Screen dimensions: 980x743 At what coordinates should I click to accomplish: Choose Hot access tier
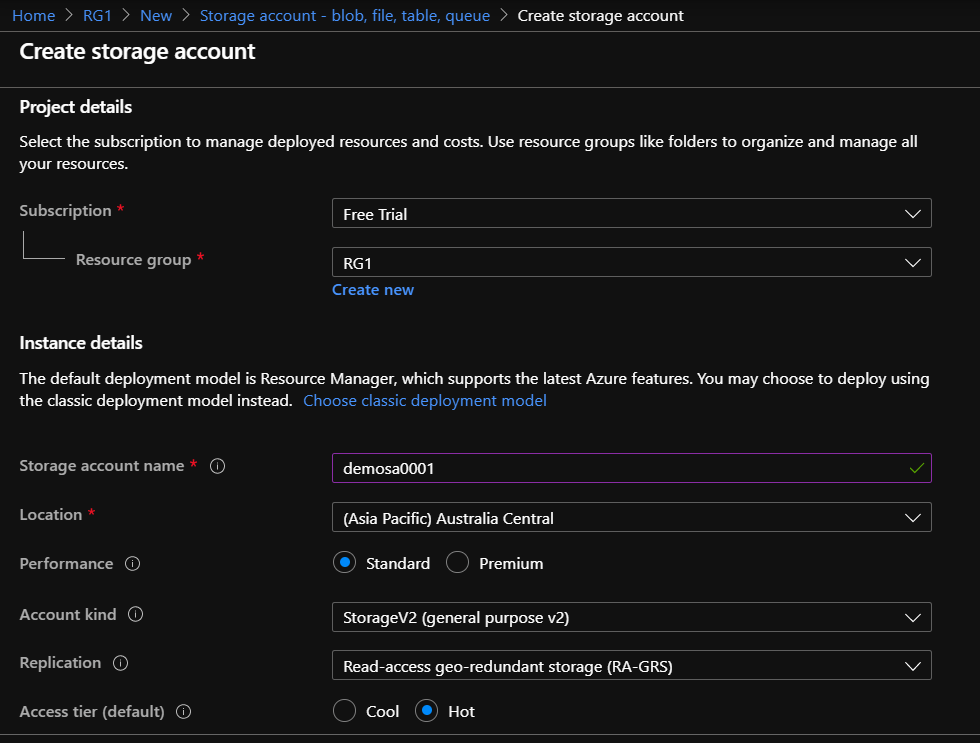tap(427, 711)
